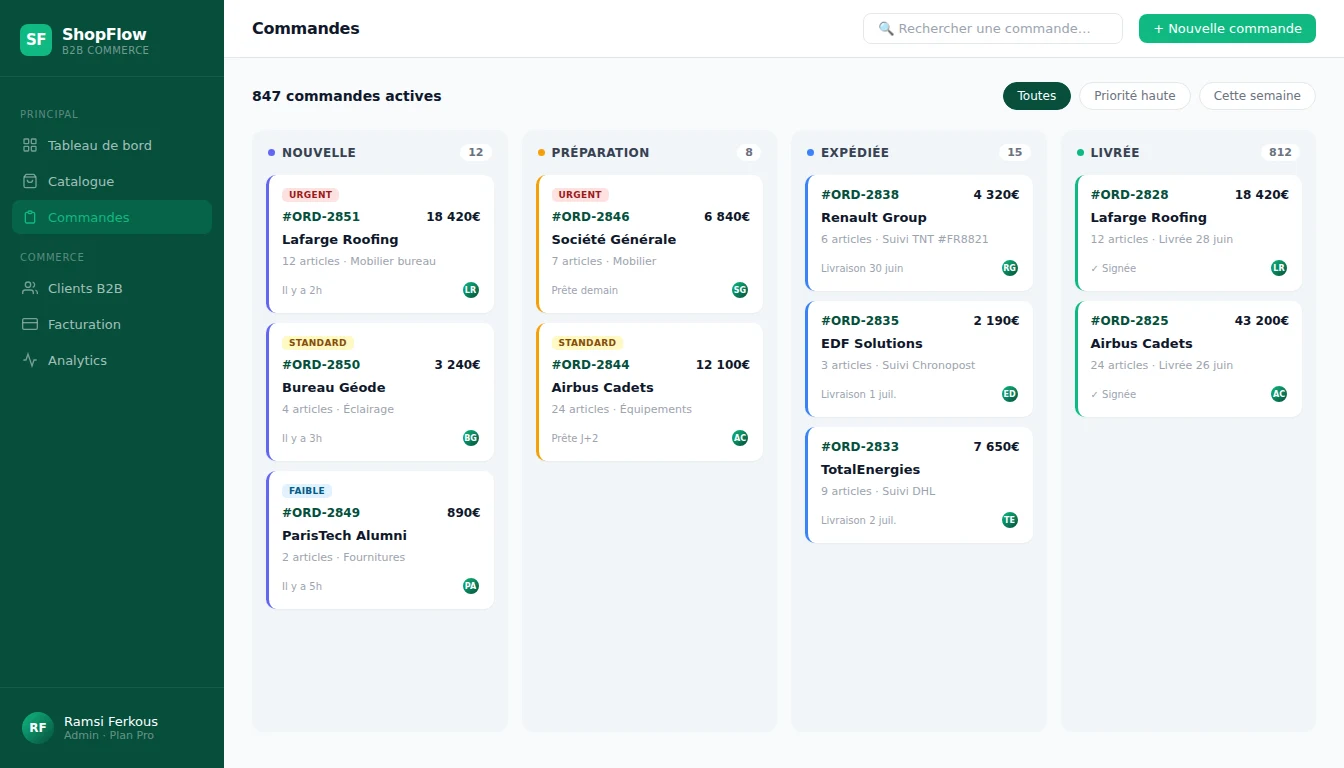Screen dimensions: 1344x768
Task: Open Facturation from the sidebar
Action: 112,324
